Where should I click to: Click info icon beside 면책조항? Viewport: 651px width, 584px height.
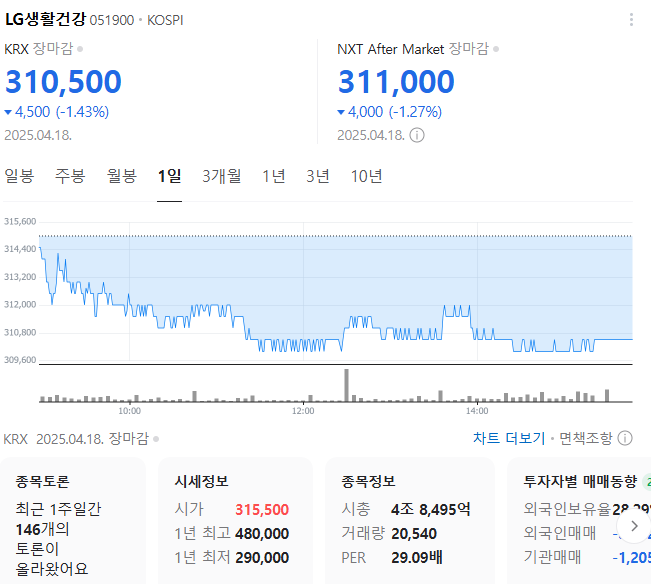(x=625, y=438)
